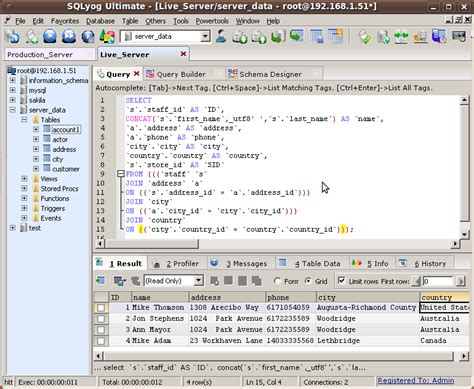This screenshot has width=474, height=389.
Task: Tick the checkbox for Ann Mayor row
Action: (x=101, y=330)
